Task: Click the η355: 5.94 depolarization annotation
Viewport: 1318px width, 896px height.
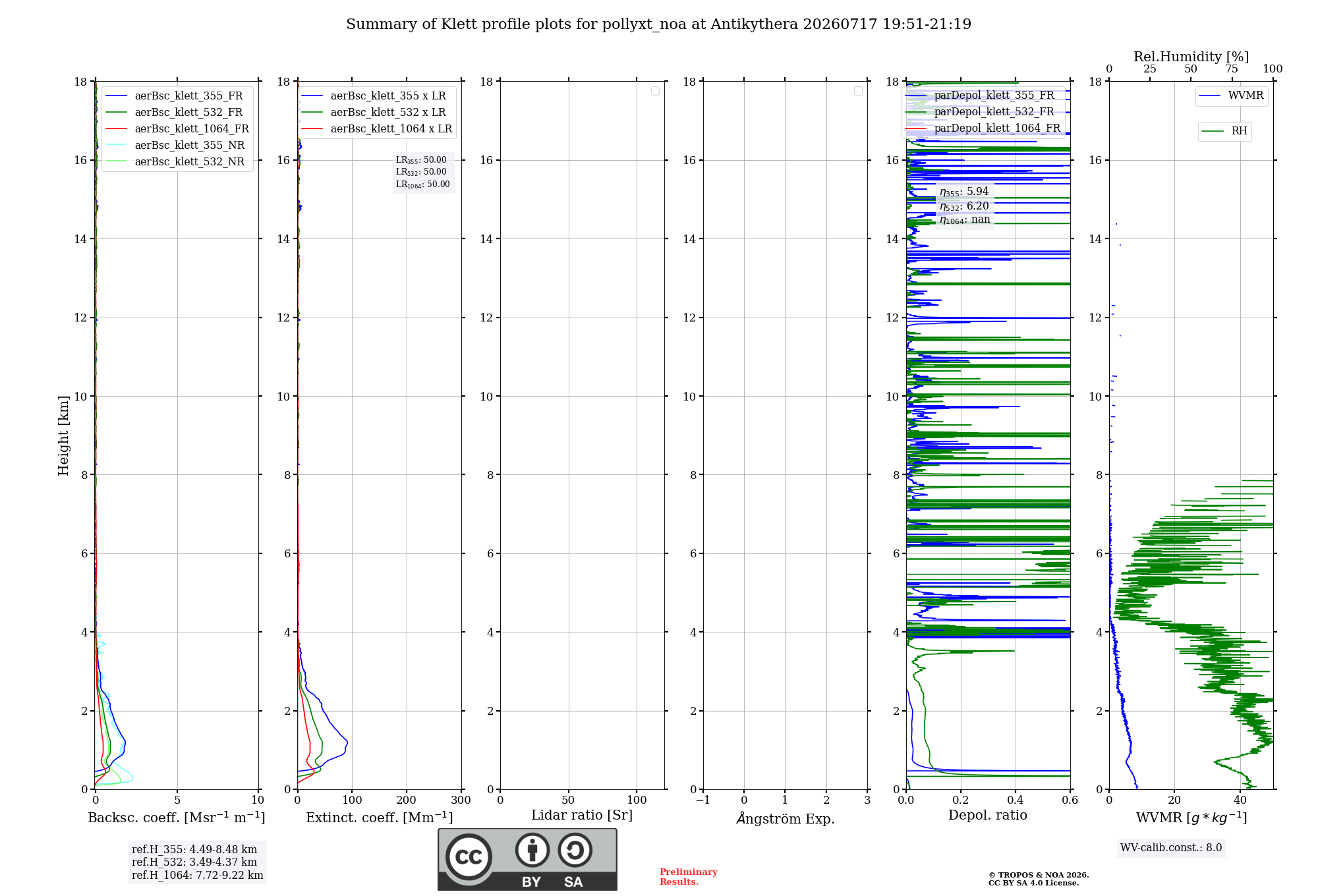Action: tap(964, 192)
